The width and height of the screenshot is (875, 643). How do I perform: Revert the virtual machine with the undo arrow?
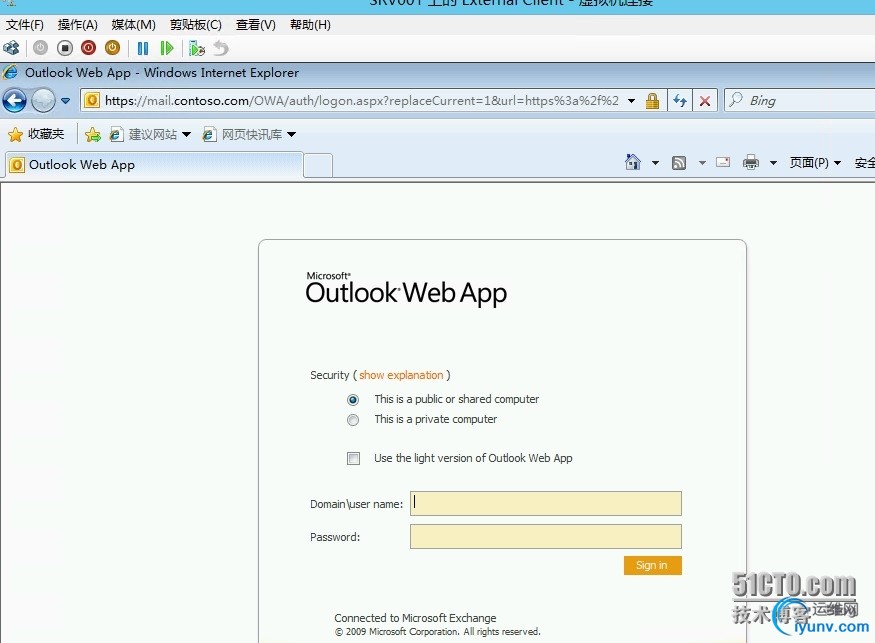coord(221,49)
